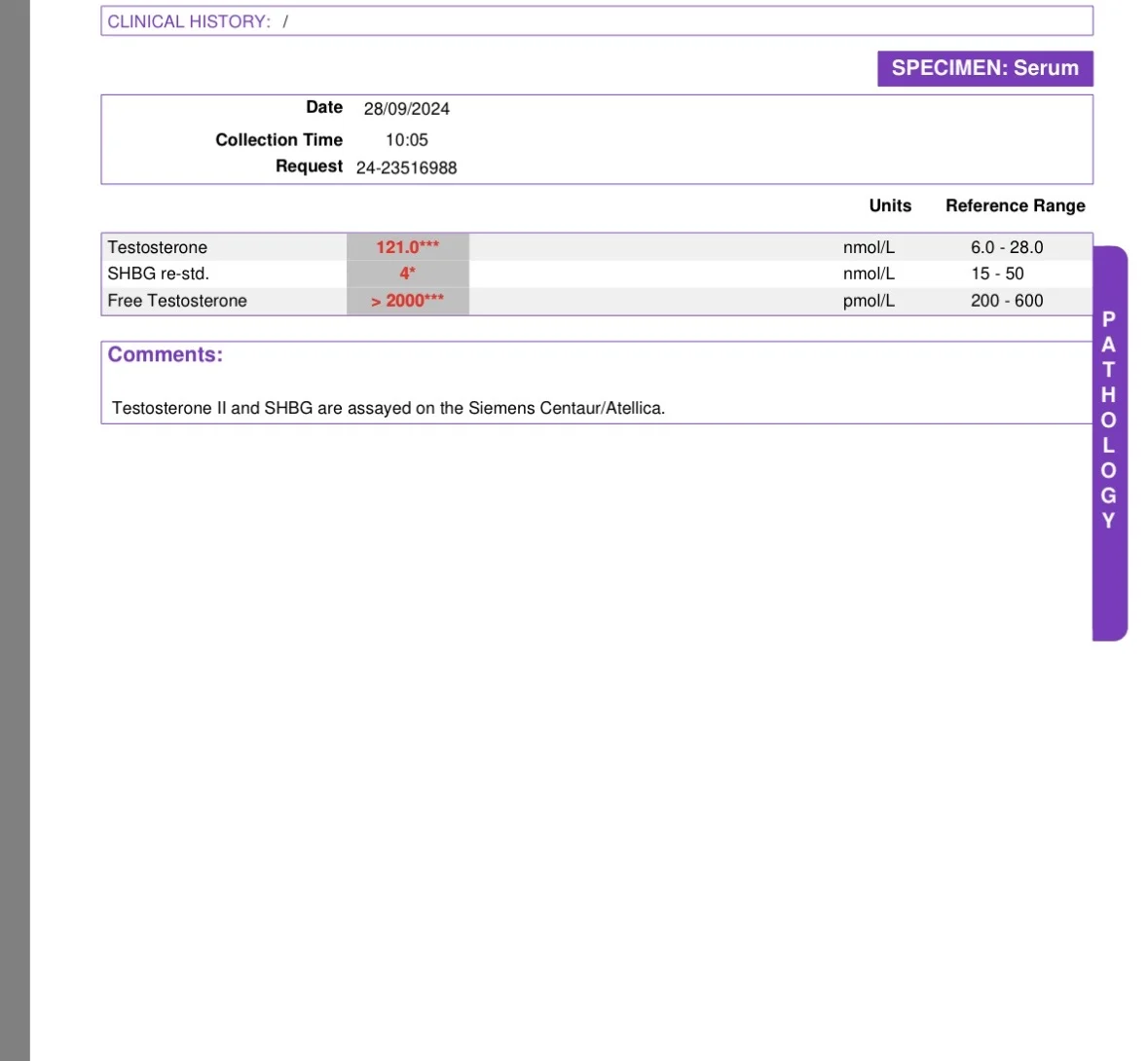Click the SHBG reference range 15 - 50
1148x1061 pixels.
(997, 274)
